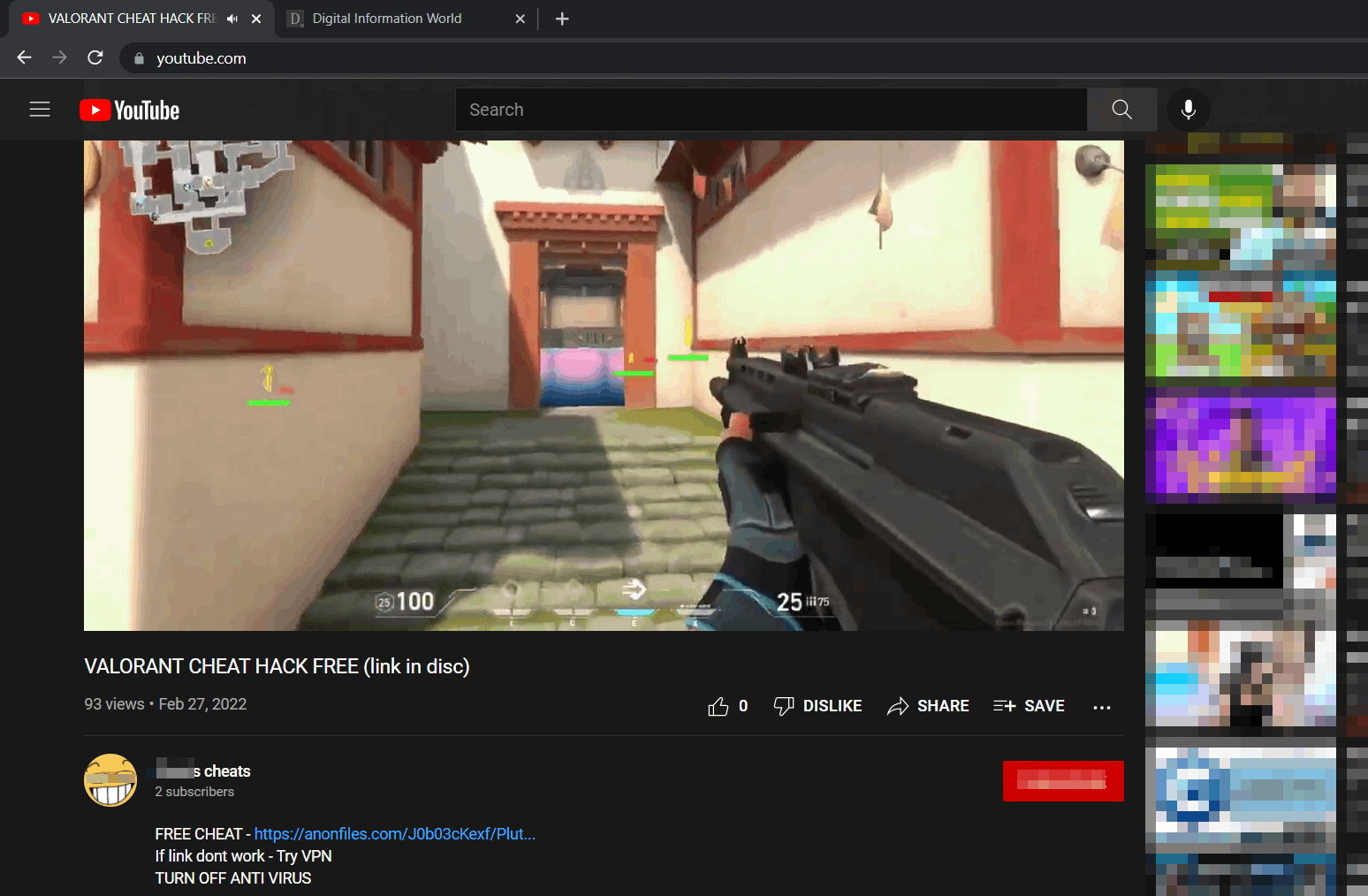The image size is (1368, 896).
Task: Go back in browser history
Action: (x=24, y=57)
